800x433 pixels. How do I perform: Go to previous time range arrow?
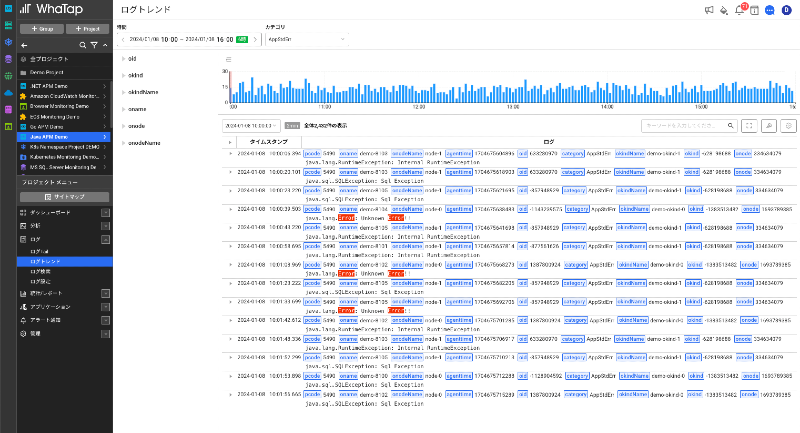[123, 39]
